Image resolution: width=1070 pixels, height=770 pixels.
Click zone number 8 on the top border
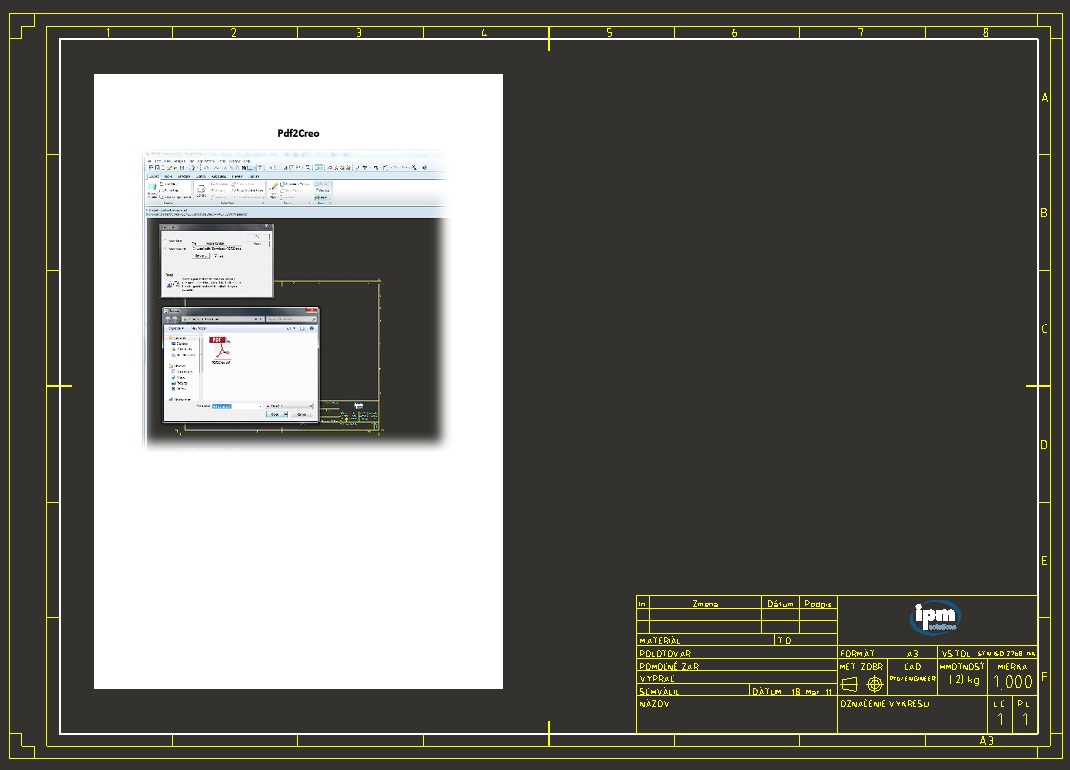click(x=985, y=32)
